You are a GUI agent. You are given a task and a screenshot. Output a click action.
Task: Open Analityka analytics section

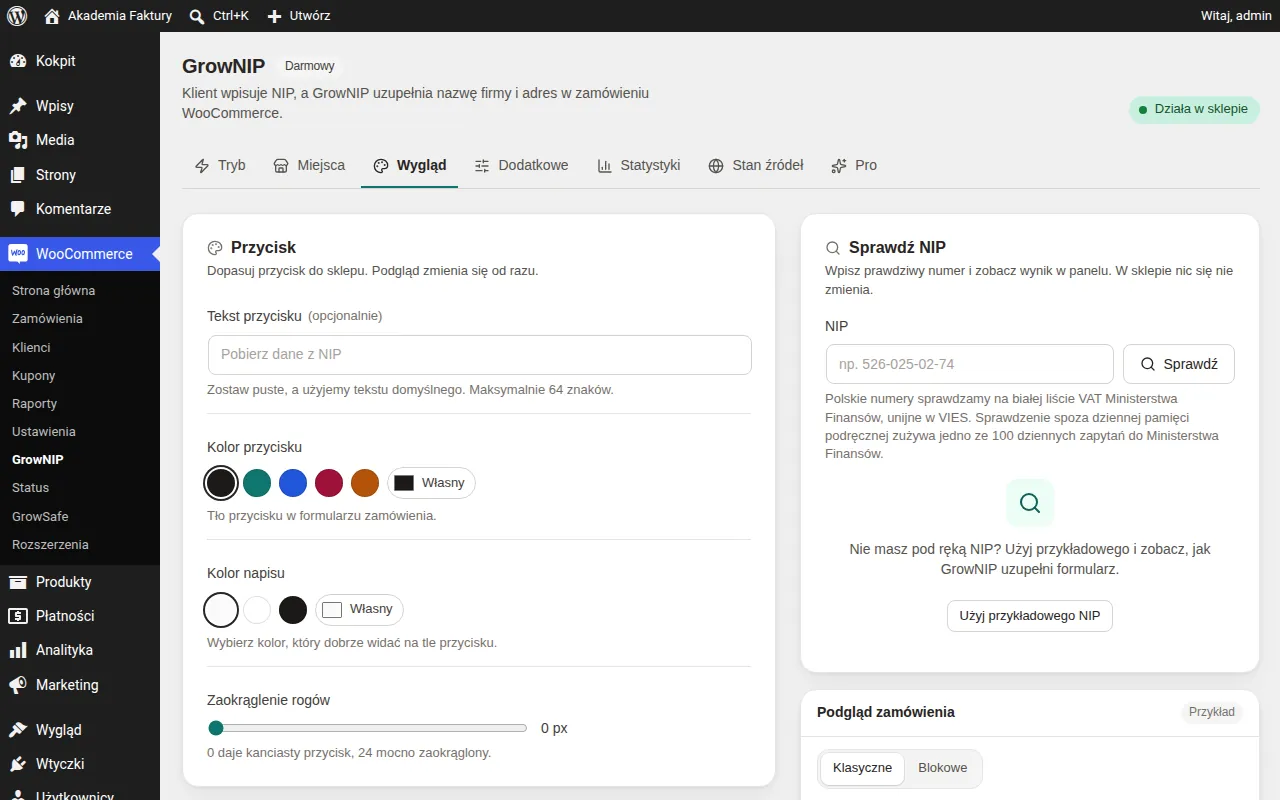(80, 650)
